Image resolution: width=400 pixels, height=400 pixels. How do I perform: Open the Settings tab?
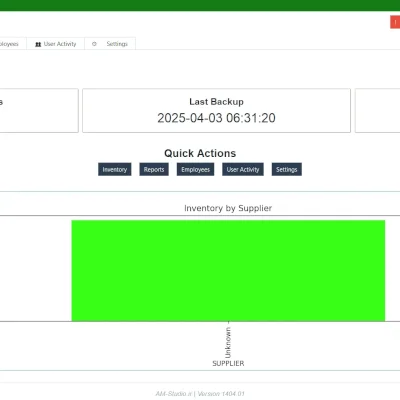pyautogui.click(x=110, y=44)
